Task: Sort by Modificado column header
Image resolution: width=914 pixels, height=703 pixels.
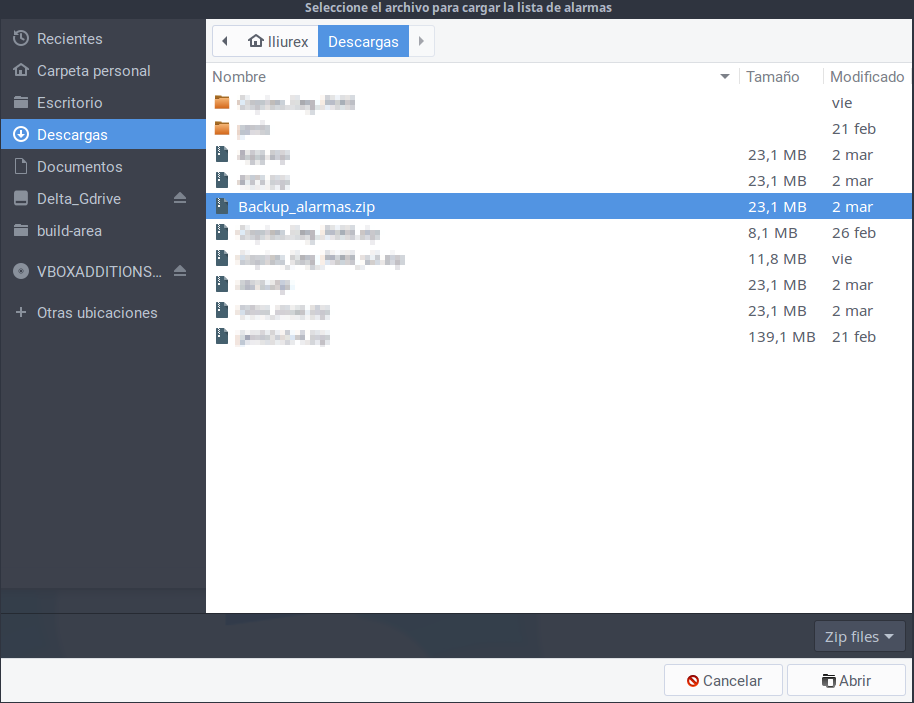Action: click(x=866, y=77)
